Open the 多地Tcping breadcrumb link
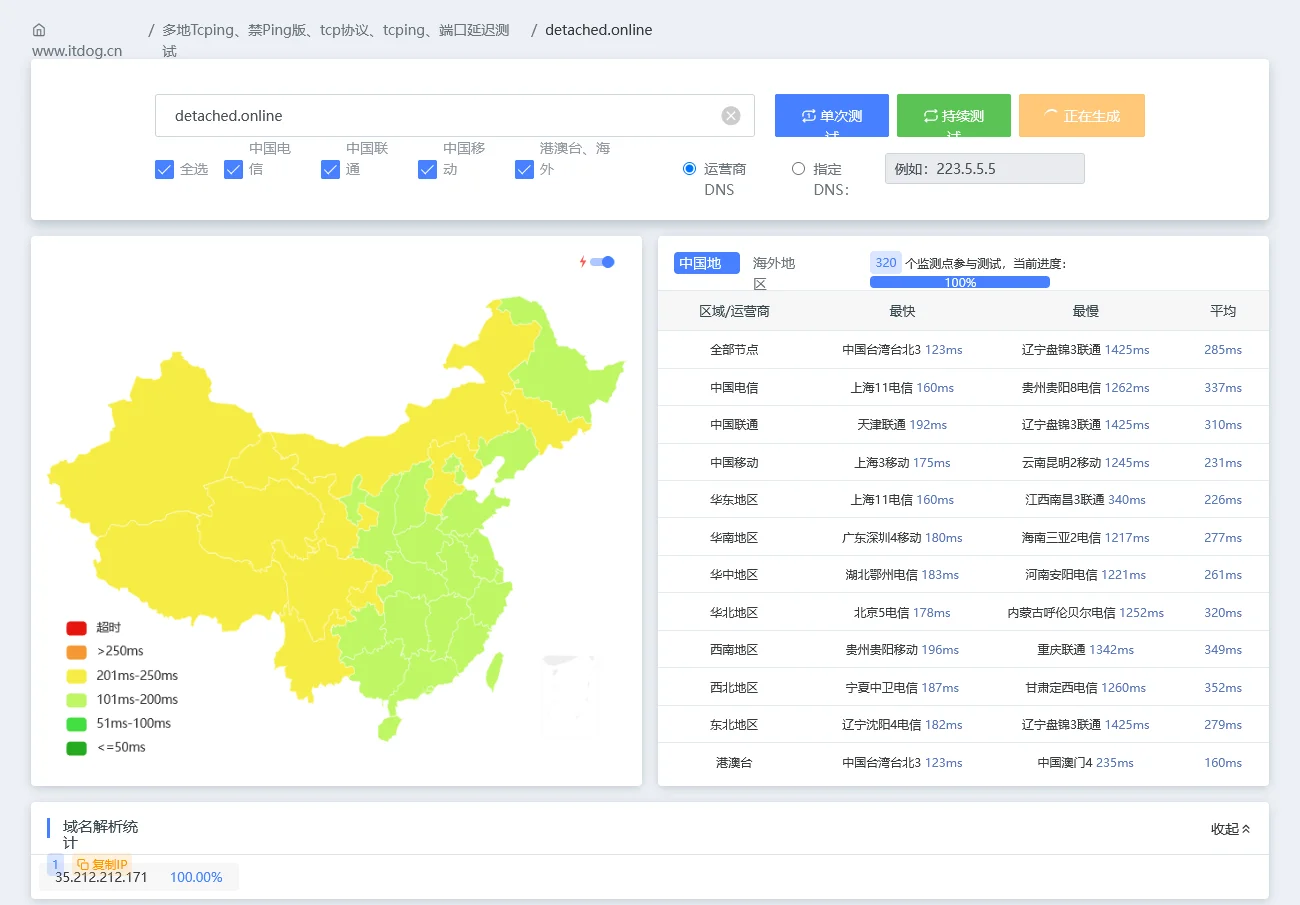 point(336,40)
